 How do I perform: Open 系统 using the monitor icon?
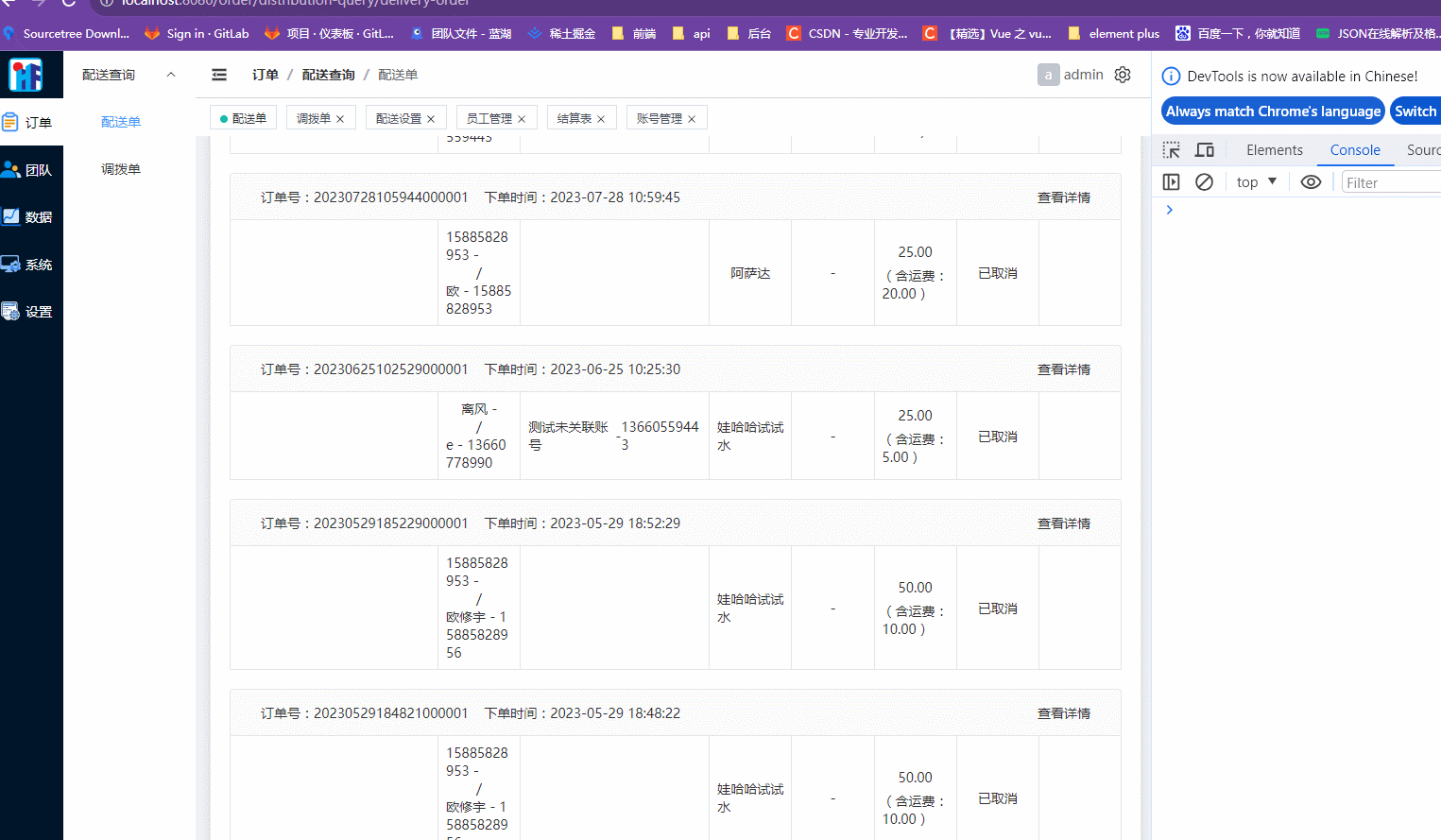coord(12,264)
